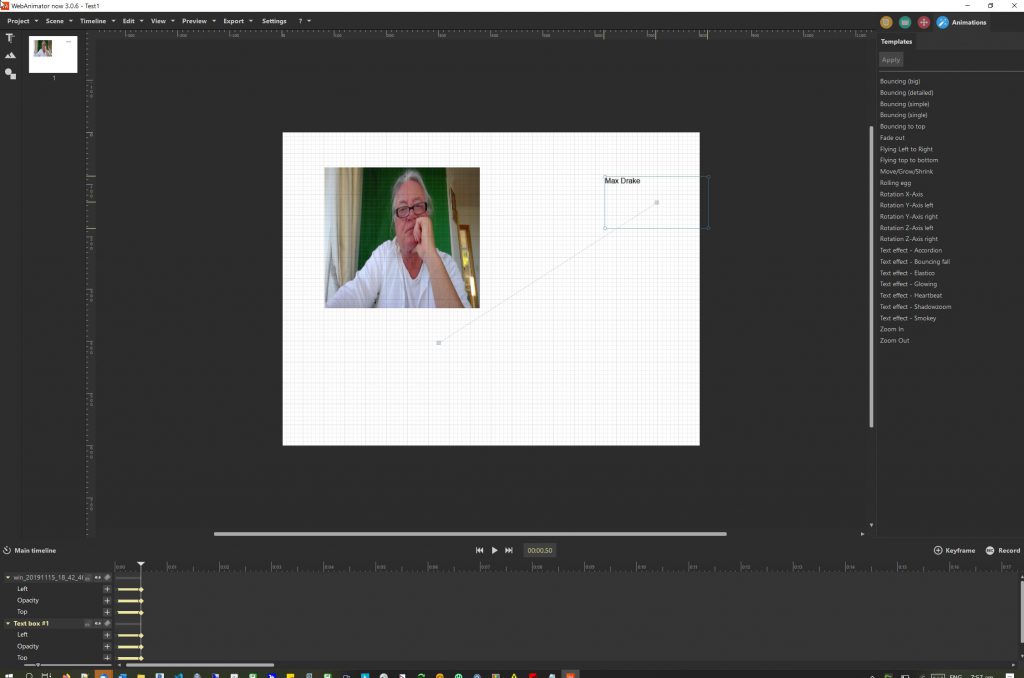Select the Text tool in left toolbar

click(x=10, y=38)
